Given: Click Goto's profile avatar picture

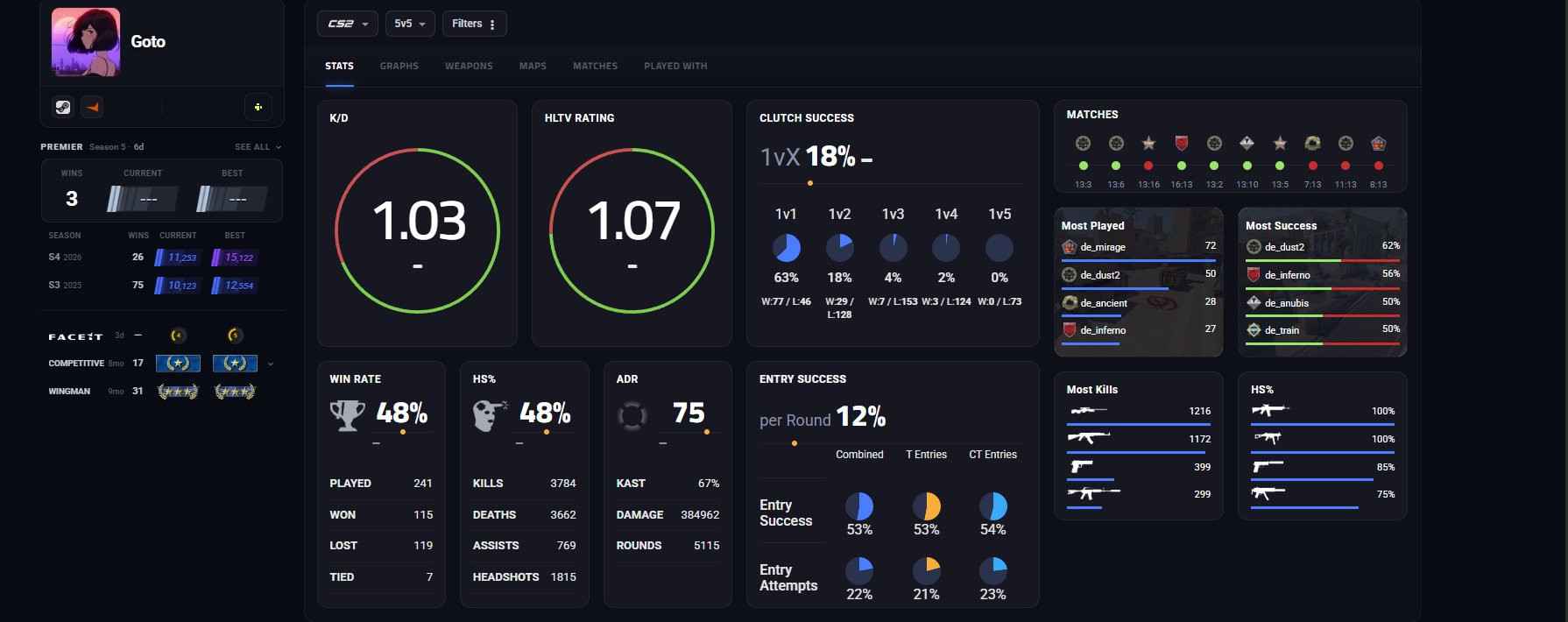Looking at the screenshot, I should (x=86, y=42).
